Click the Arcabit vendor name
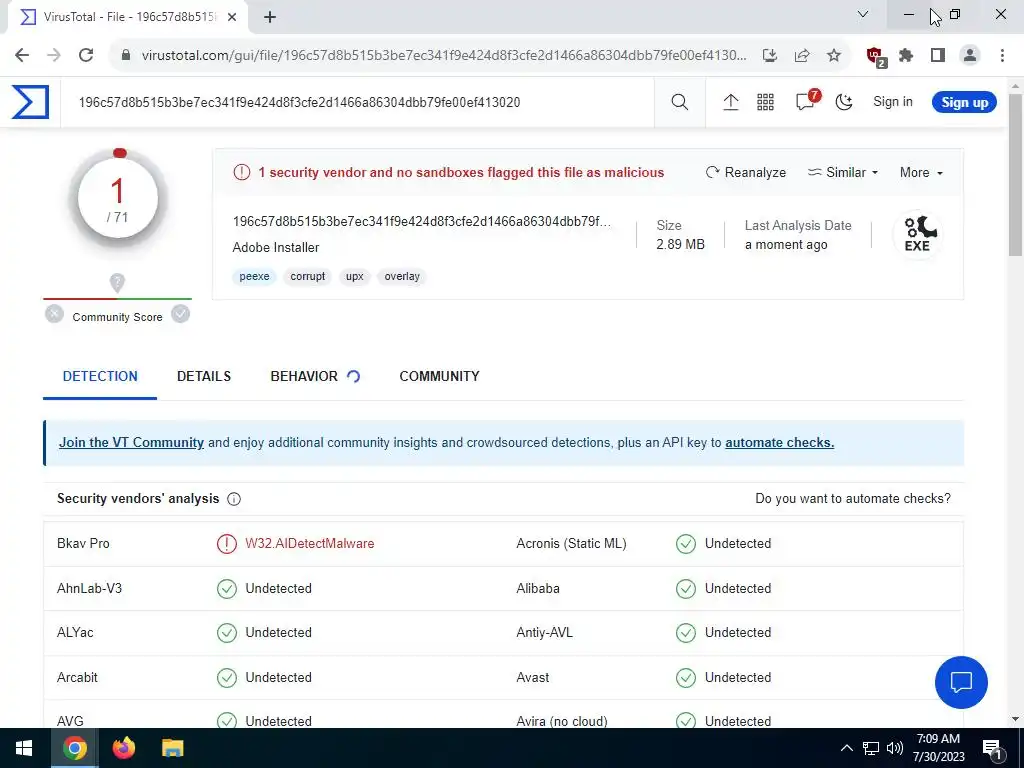The height and width of the screenshot is (768, 1024). tap(77, 677)
